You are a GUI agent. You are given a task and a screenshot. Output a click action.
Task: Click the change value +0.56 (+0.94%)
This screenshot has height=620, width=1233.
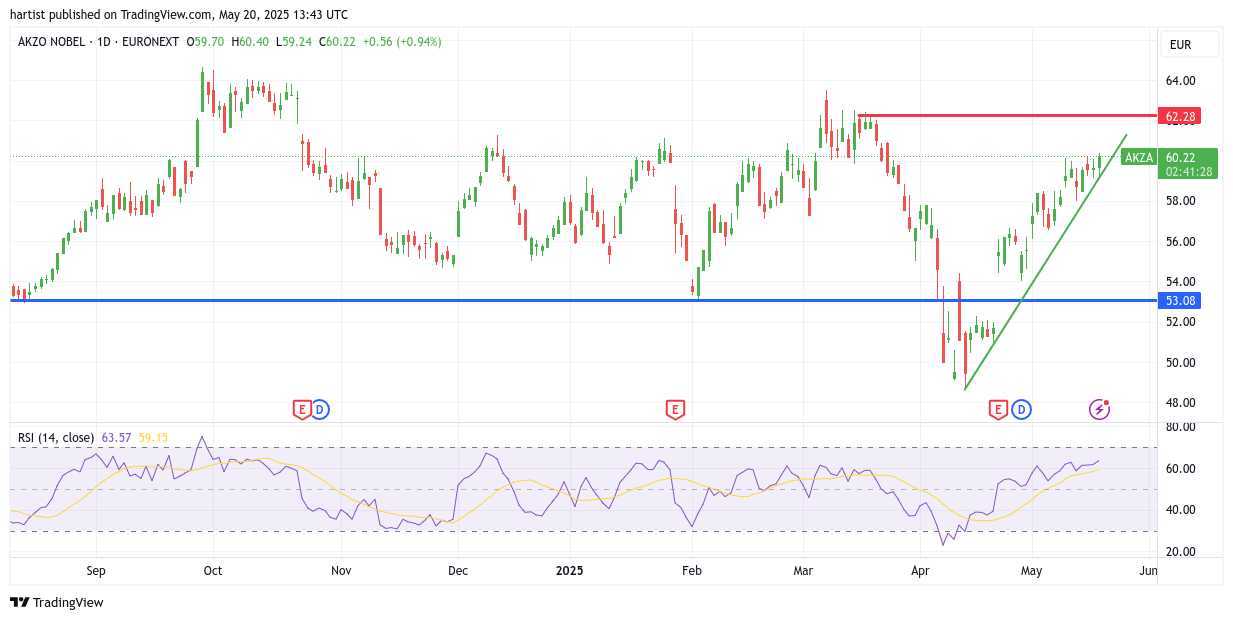(402, 42)
